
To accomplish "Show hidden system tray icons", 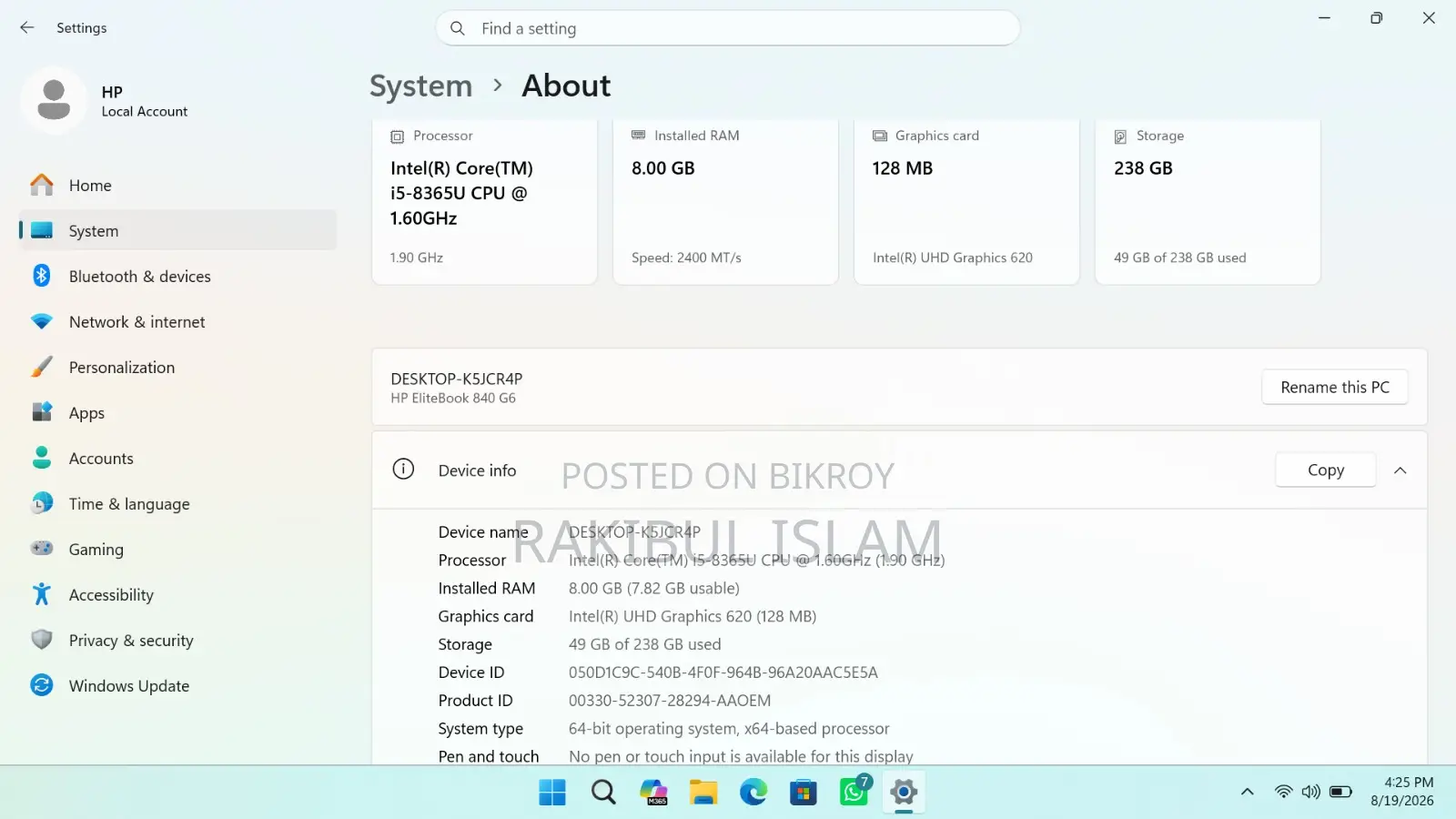I will click(1248, 793).
